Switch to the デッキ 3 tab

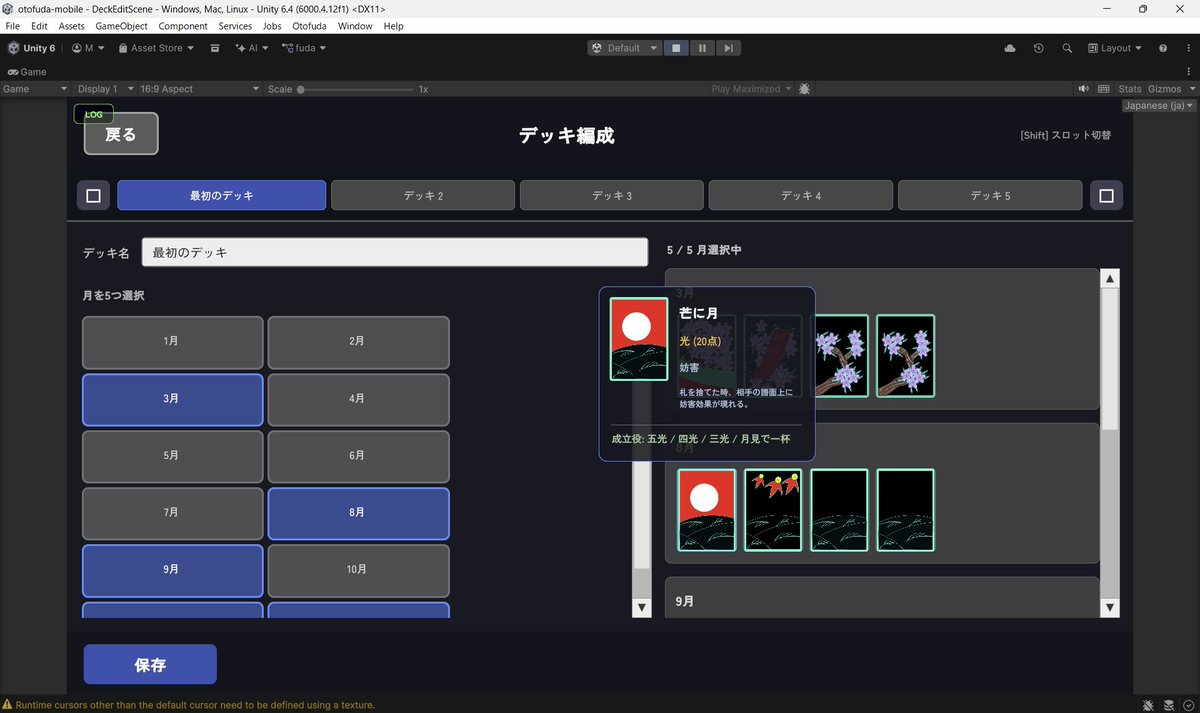coord(612,195)
